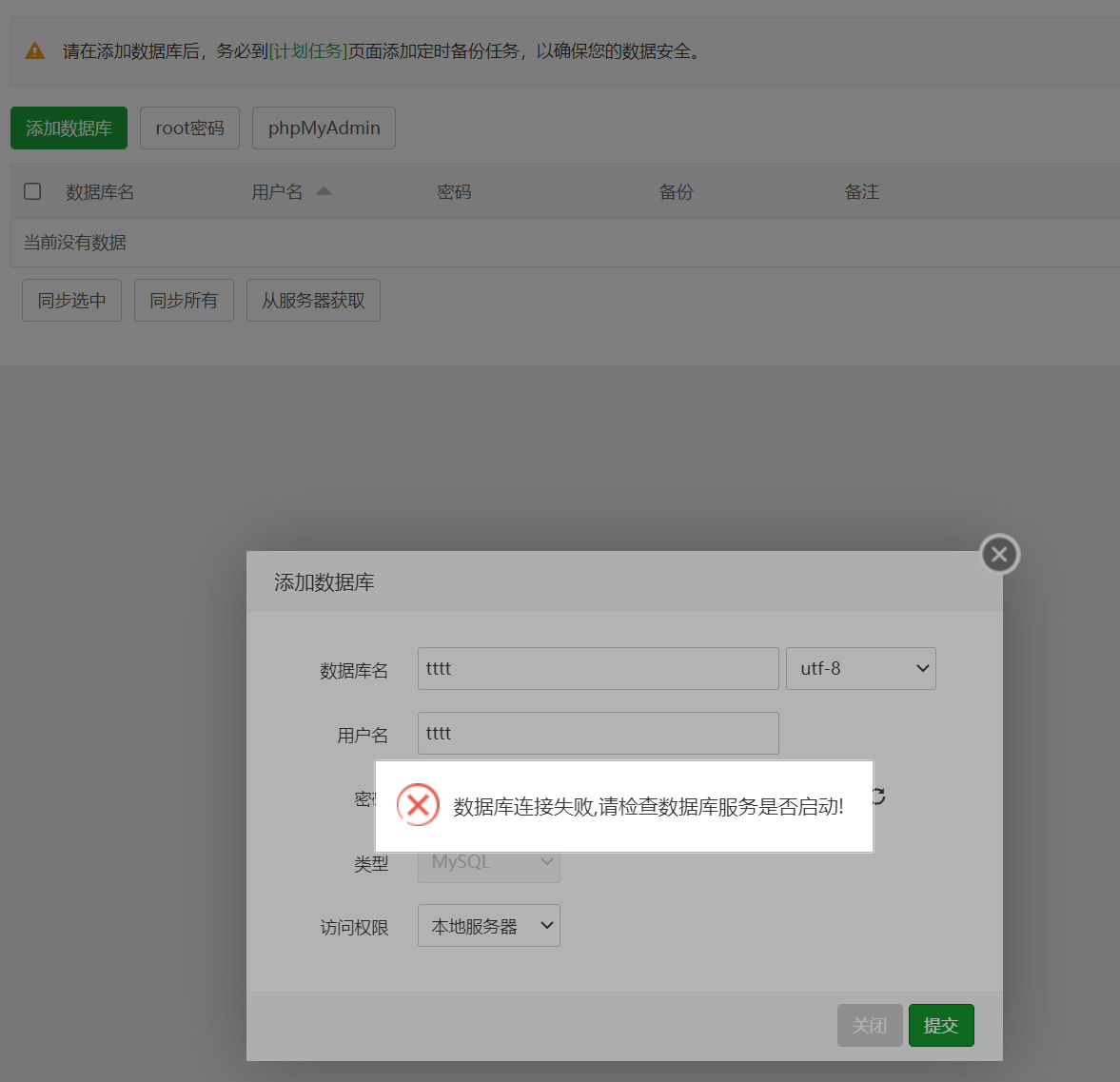This screenshot has height=1082, width=1120.
Task: Click the 访问权限 label
Action: 354,927
